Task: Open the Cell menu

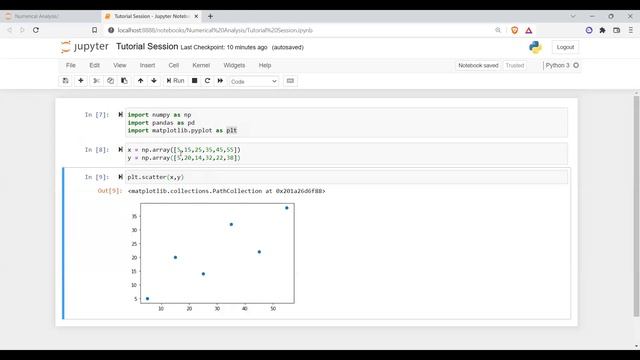Action: pyautogui.click(x=174, y=65)
